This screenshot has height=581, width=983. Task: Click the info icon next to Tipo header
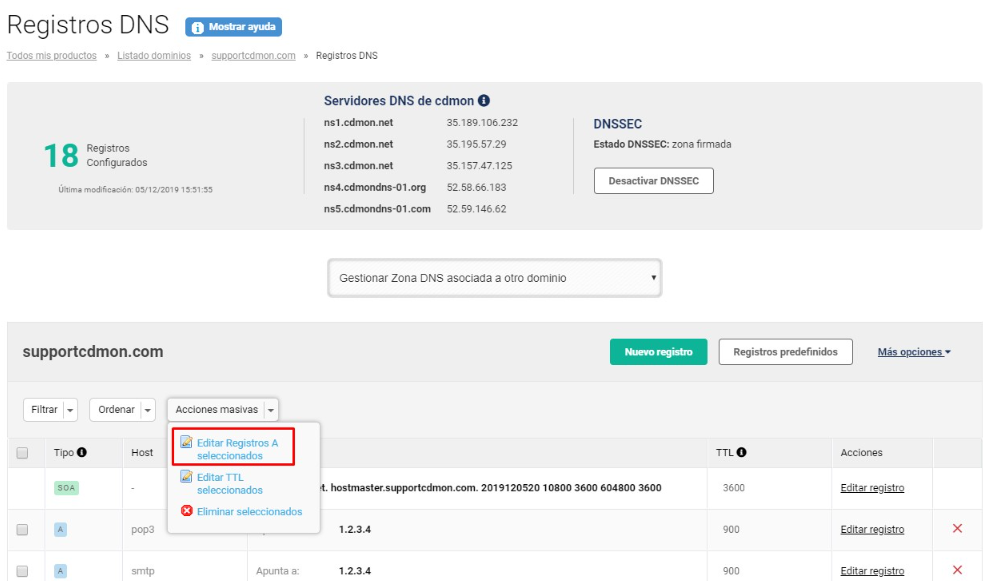point(82,453)
